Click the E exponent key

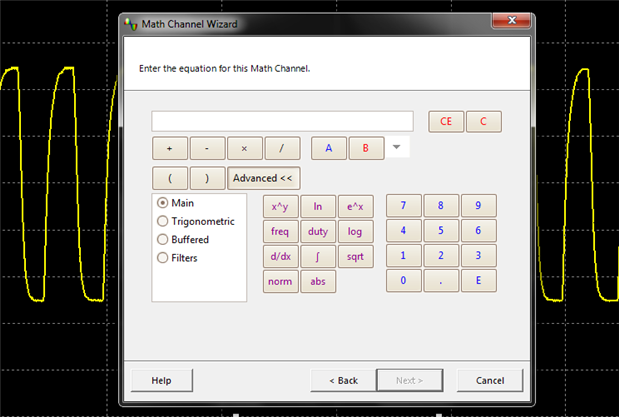478,280
